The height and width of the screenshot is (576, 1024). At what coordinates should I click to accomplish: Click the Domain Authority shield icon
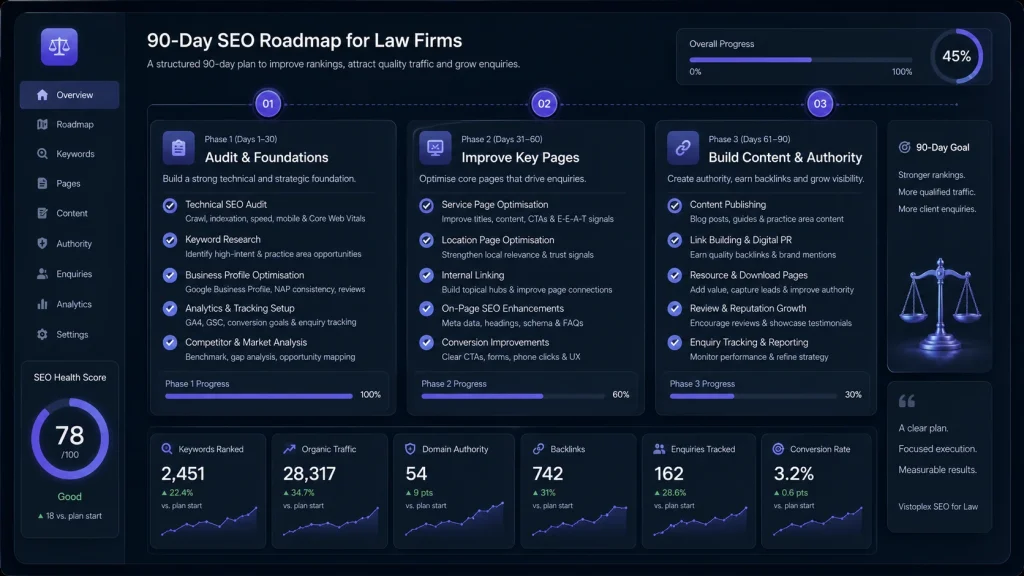tap(410, 449)
